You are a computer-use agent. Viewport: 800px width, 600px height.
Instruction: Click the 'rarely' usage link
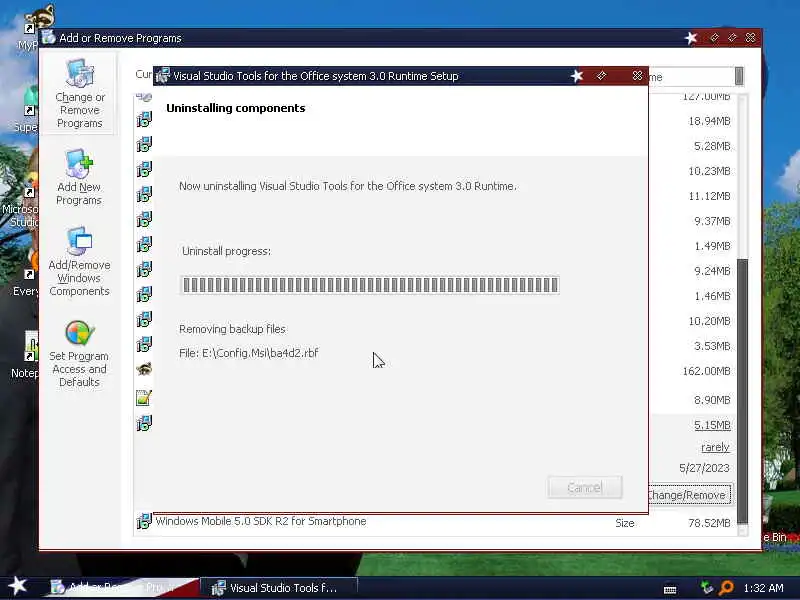[x=715, y=447]
